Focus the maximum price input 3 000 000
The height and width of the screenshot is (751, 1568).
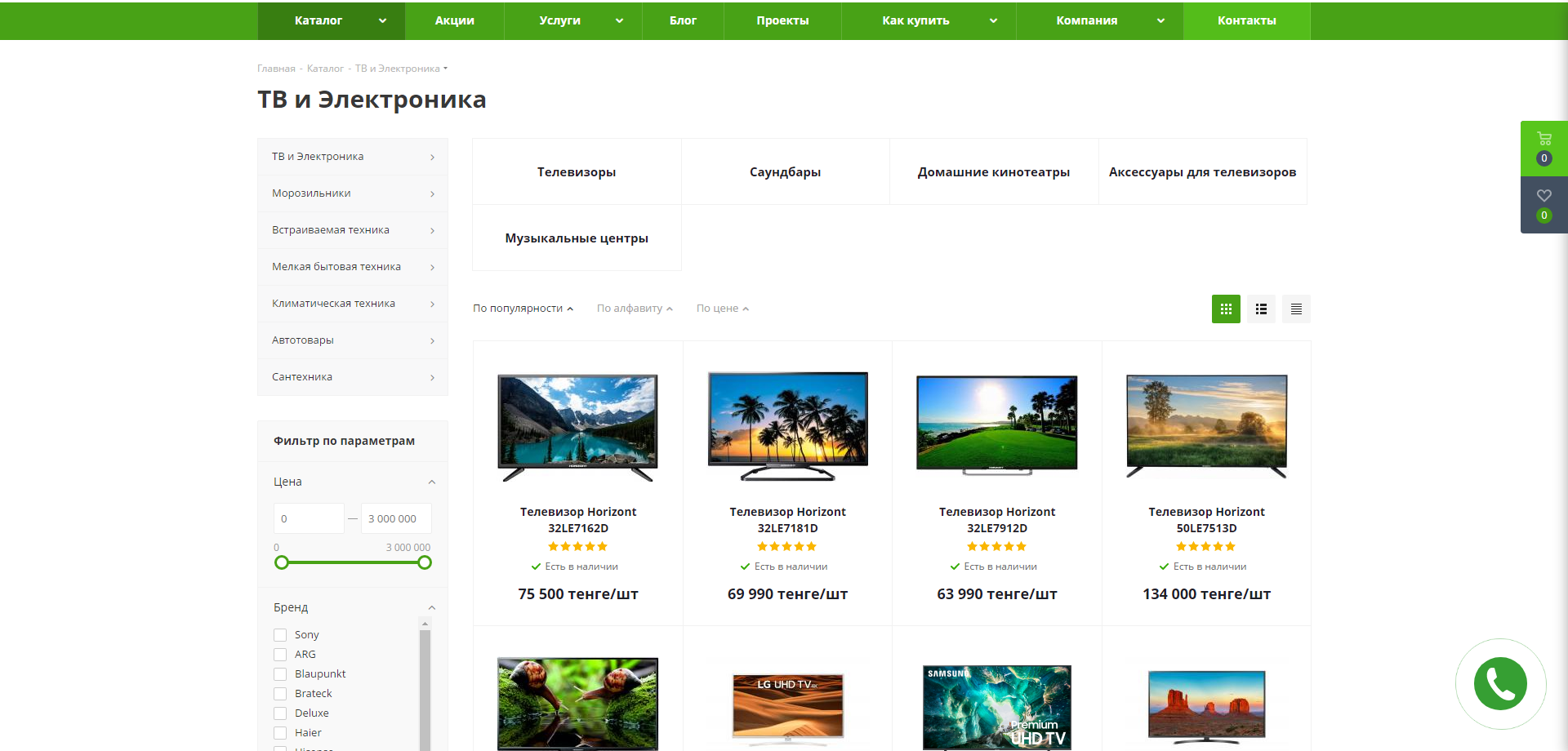pyautogui.click(x=396, y=518)
